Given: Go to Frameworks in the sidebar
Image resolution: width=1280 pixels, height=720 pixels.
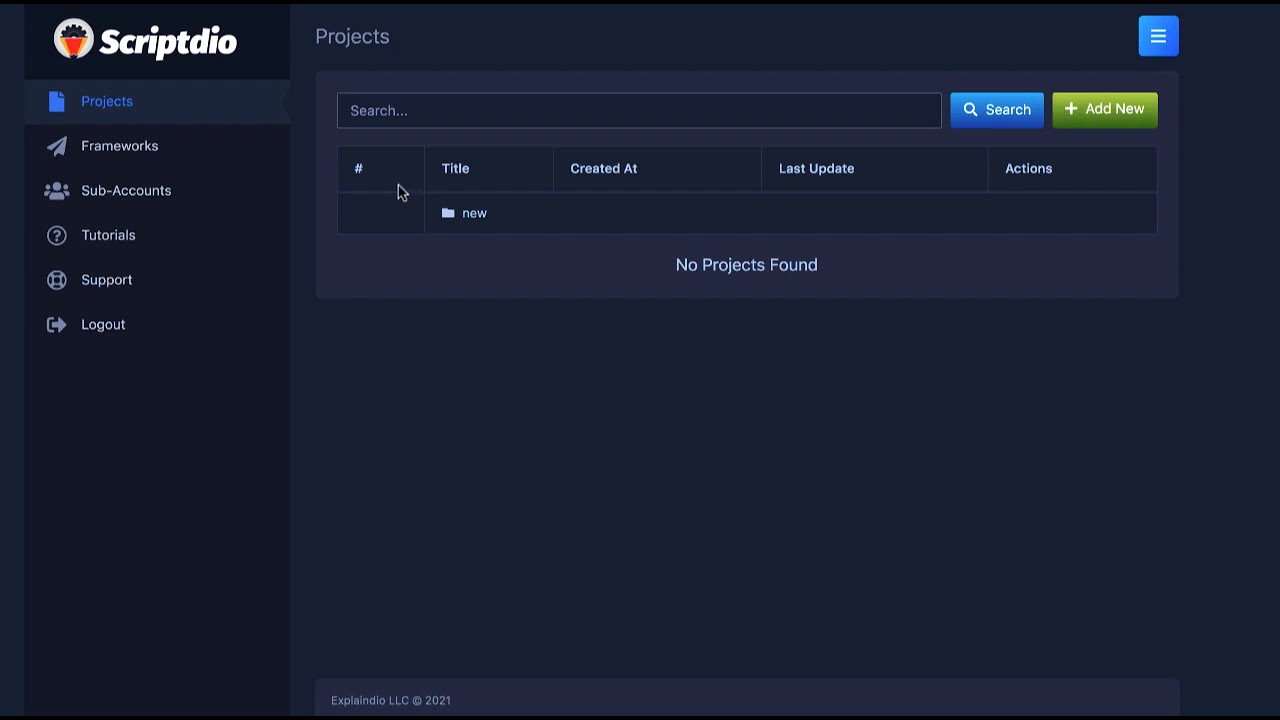Looking at the screenshot, I should [157, 146].
